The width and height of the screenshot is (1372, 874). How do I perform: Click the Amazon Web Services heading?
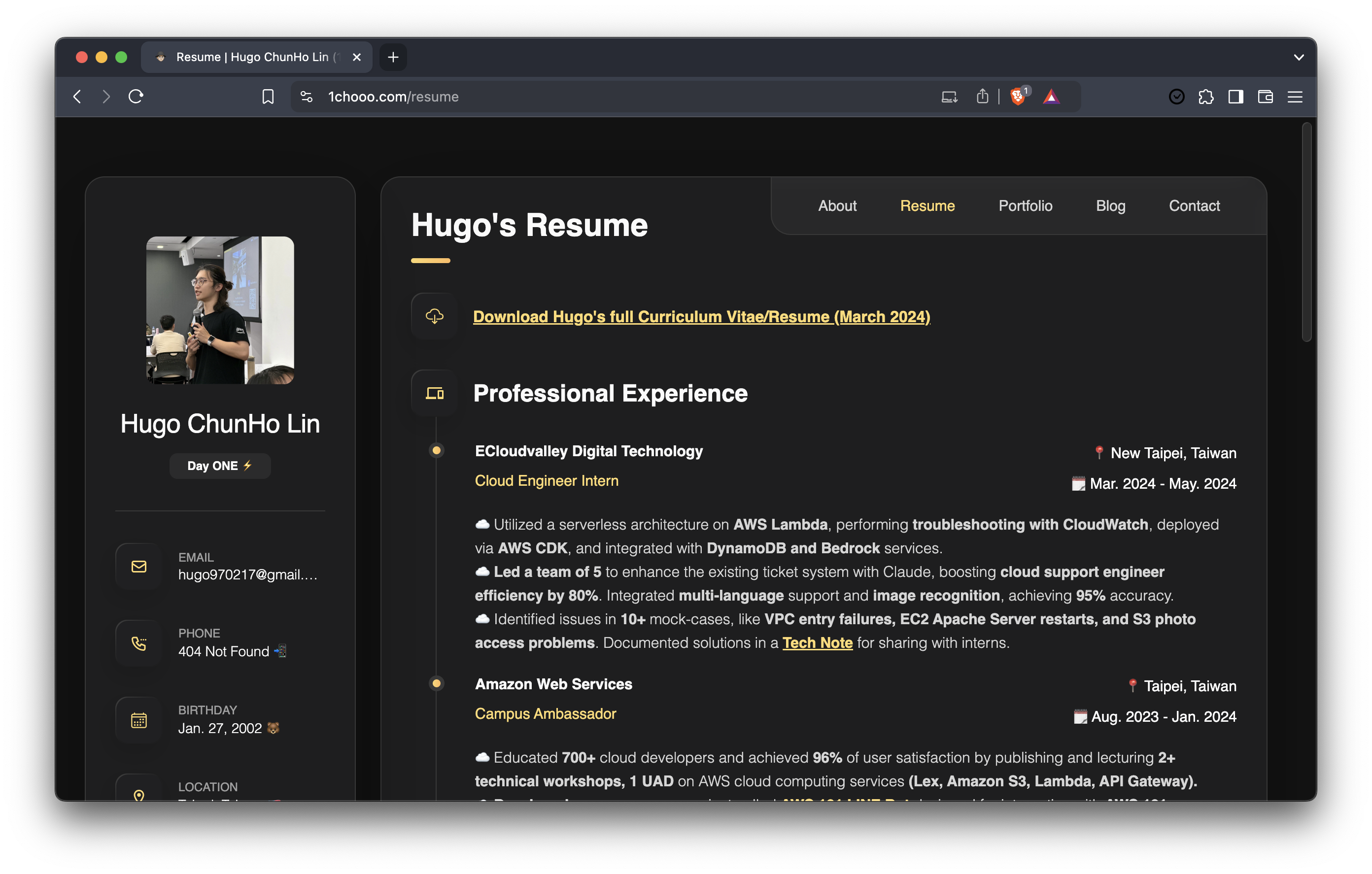pos(553,684)
